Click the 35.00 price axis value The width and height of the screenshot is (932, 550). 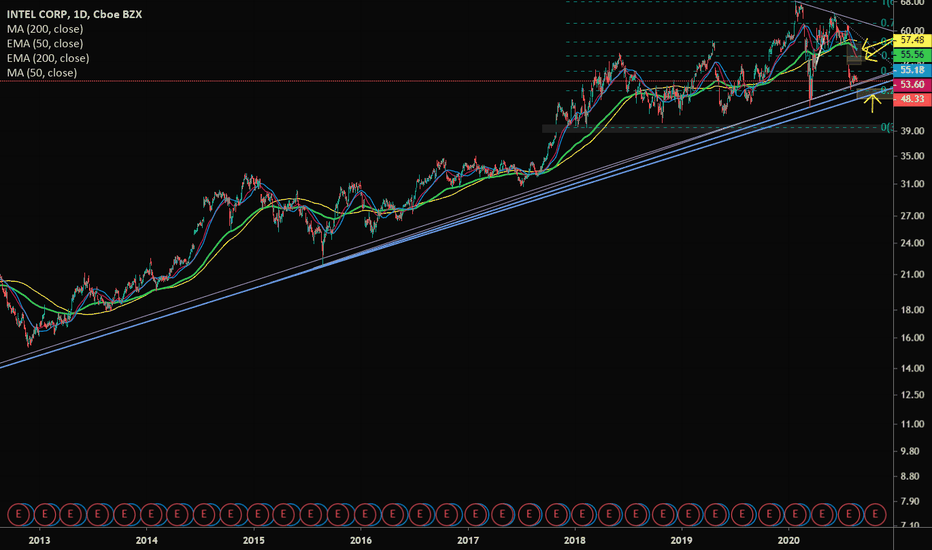[x=912, y=156]
